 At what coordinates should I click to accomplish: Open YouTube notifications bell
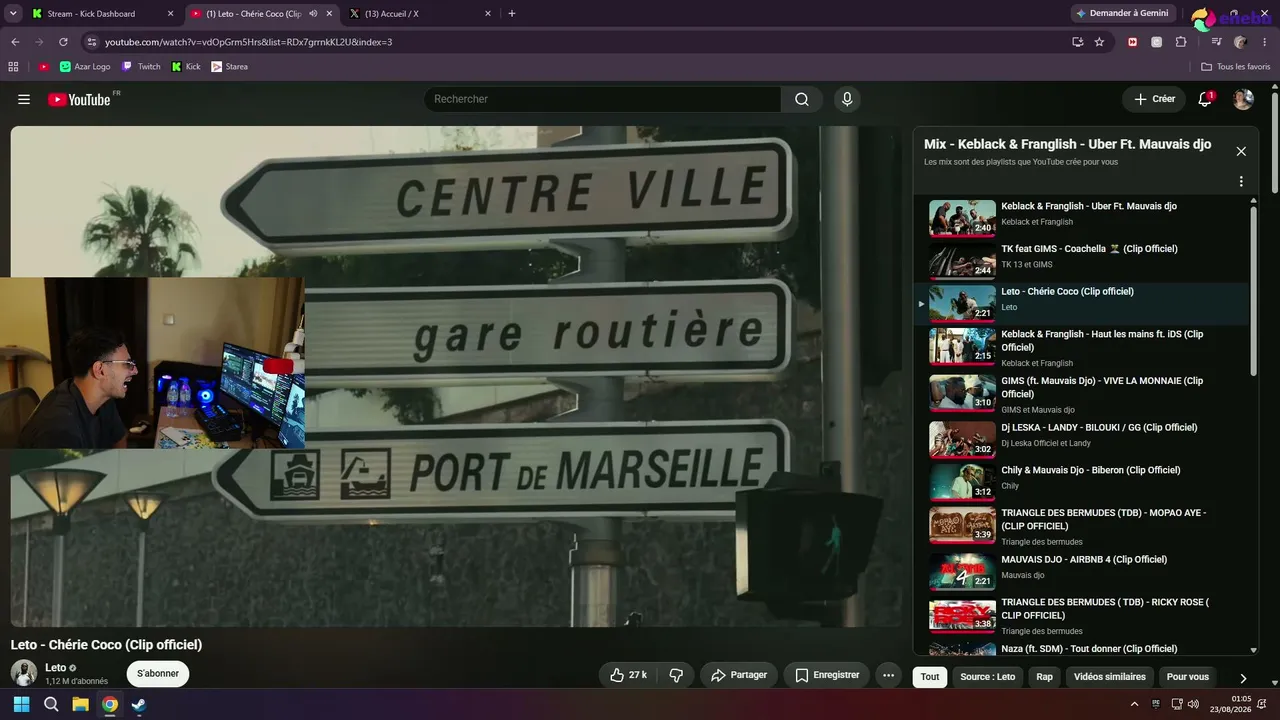pos(1205,99)
